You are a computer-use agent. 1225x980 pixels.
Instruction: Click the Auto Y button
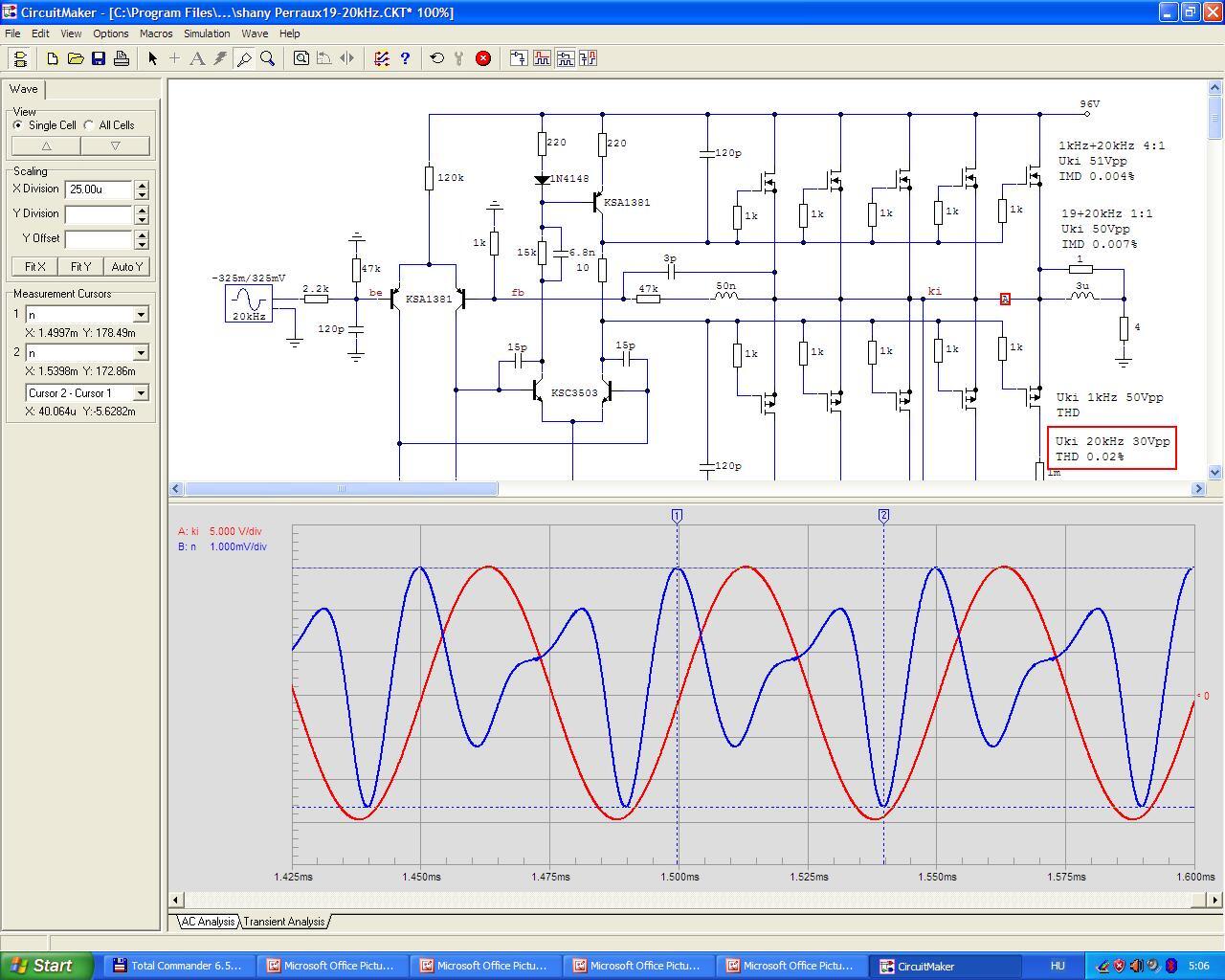[126, 267]
